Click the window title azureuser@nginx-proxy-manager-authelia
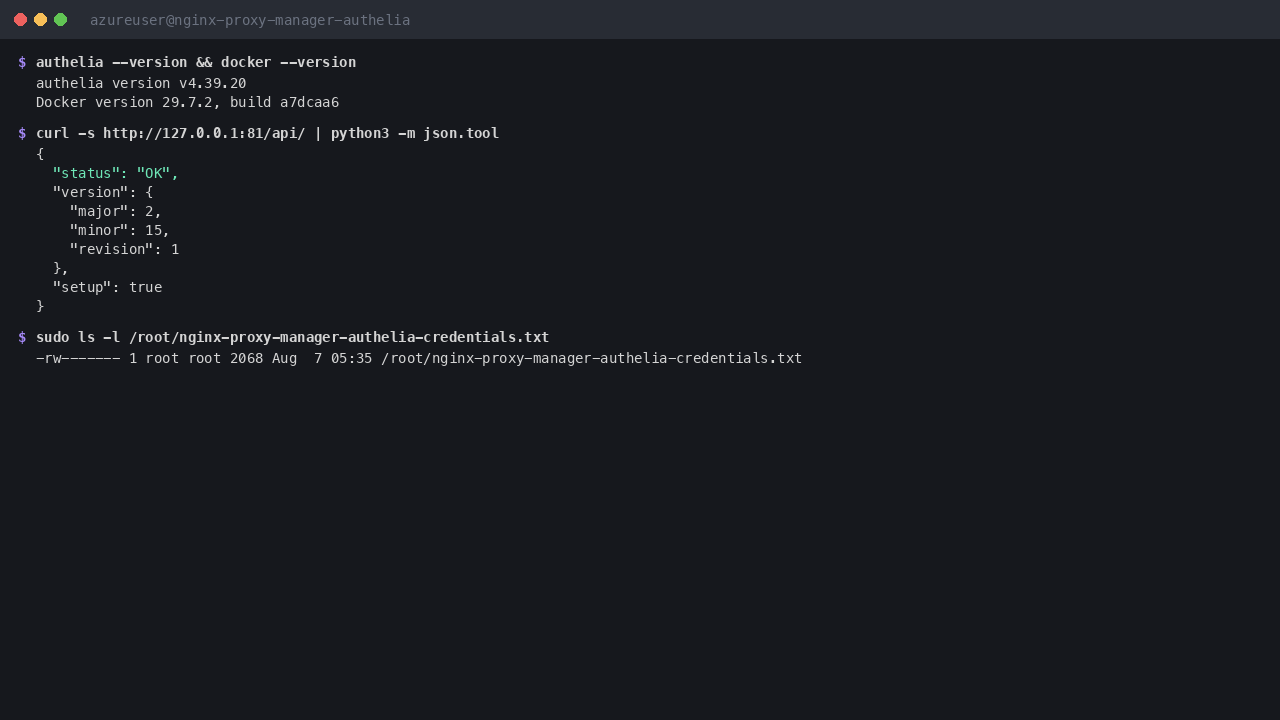This screenshot has width=1280, height=720. (x=250, y=20)
